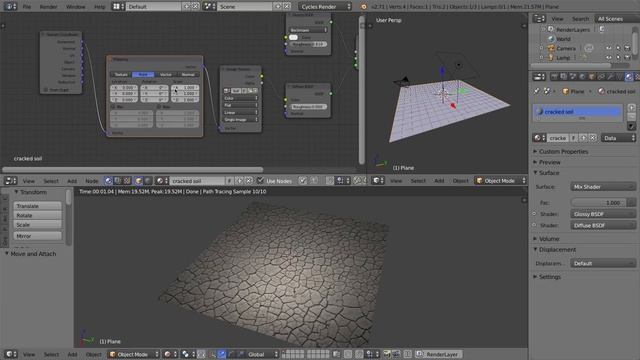Toggle Lamp renderability camera icon in outliner
Viewport: 640px width, 360px height.
tap(627, 58)
